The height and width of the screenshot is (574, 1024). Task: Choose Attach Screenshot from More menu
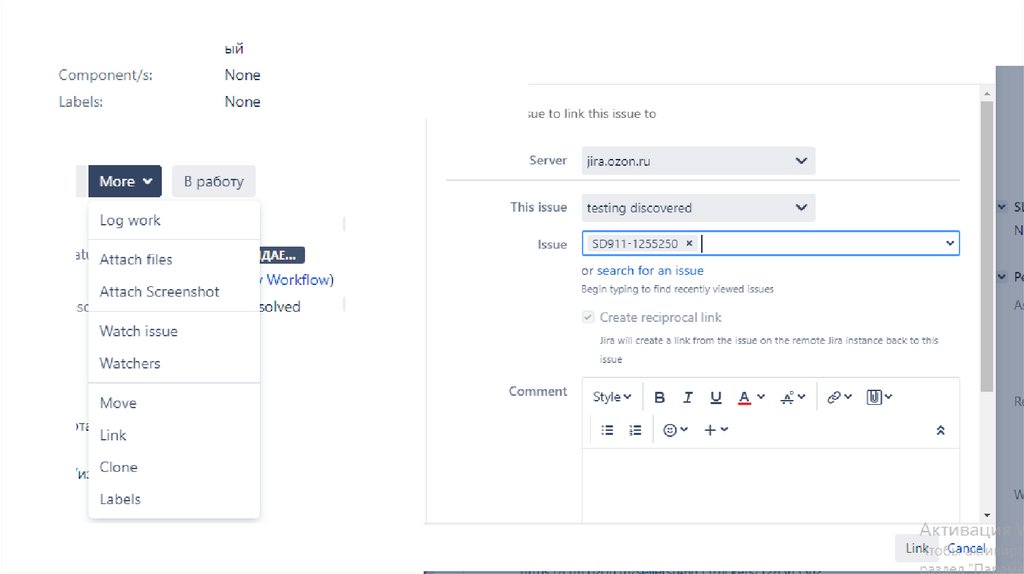click(174, 292)
